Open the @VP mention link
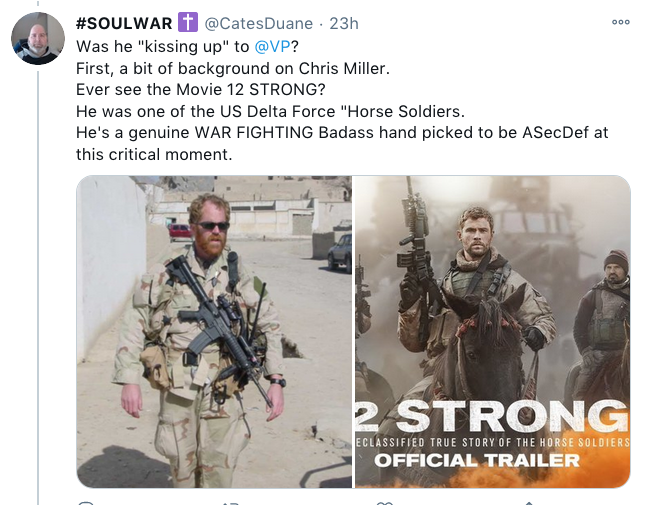This screenshot has width=646, height=505. pyautogui.click(x=272, y=47)
